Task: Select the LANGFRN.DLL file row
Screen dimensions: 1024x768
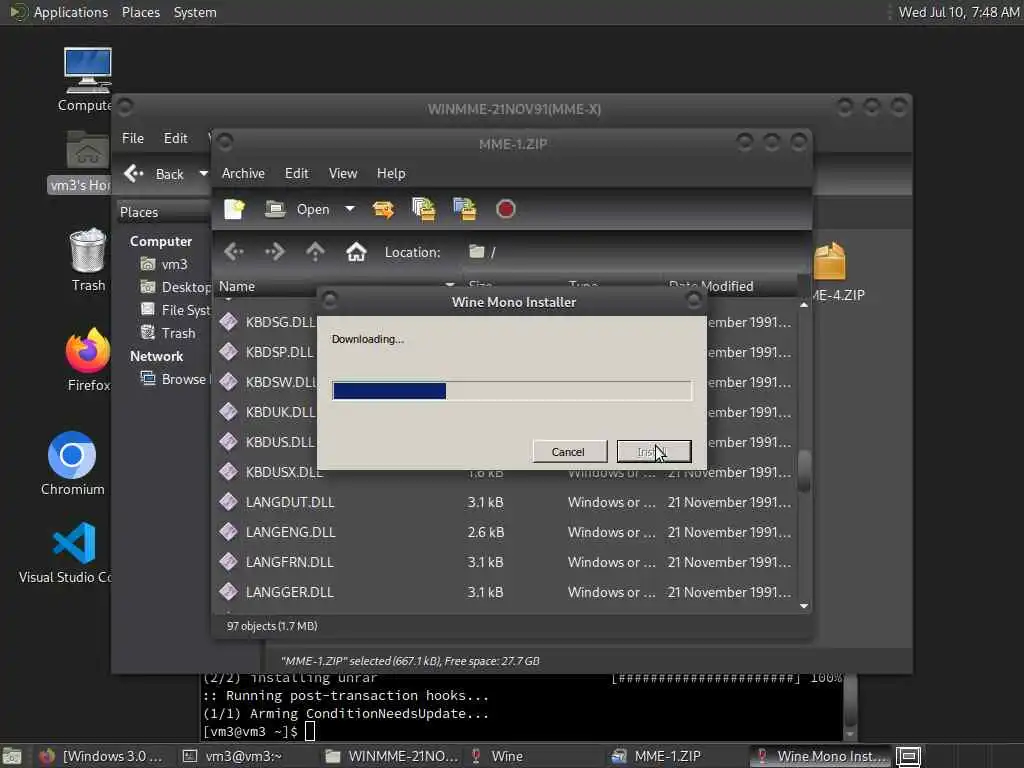Action: [x=505, y=562]
